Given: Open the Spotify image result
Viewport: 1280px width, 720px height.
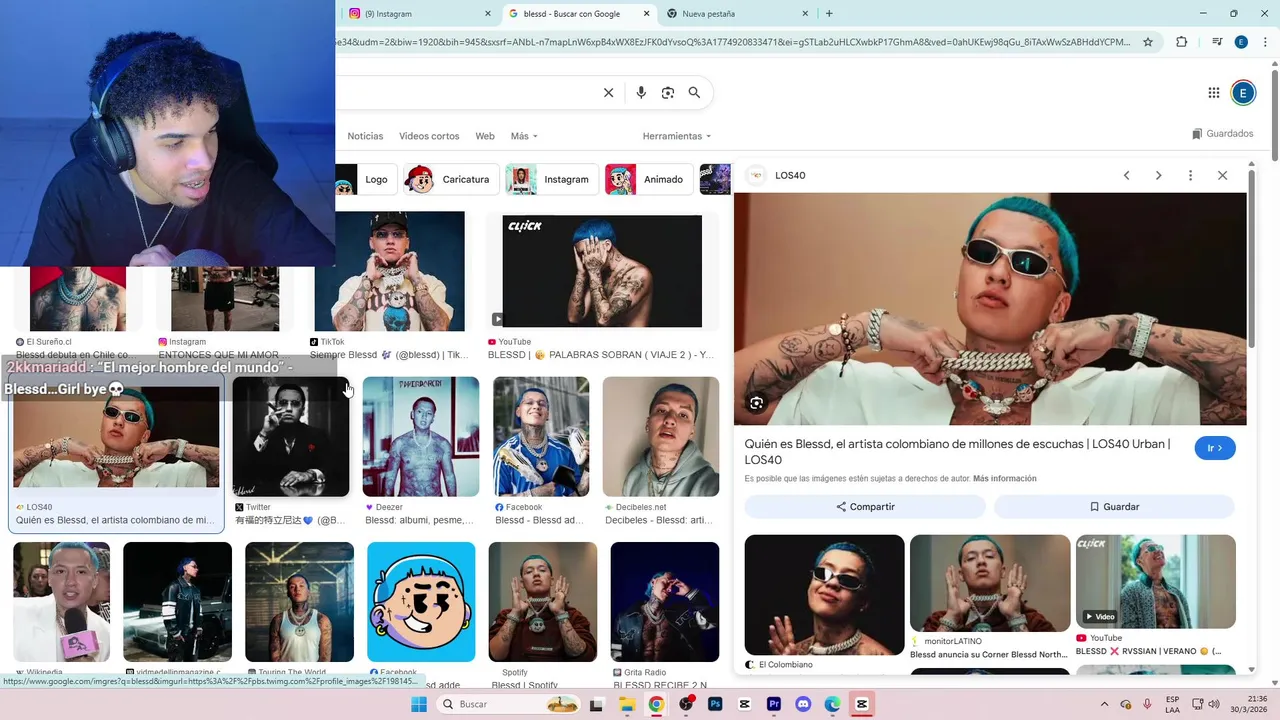Looking at the screenshot, I should 543,602.
